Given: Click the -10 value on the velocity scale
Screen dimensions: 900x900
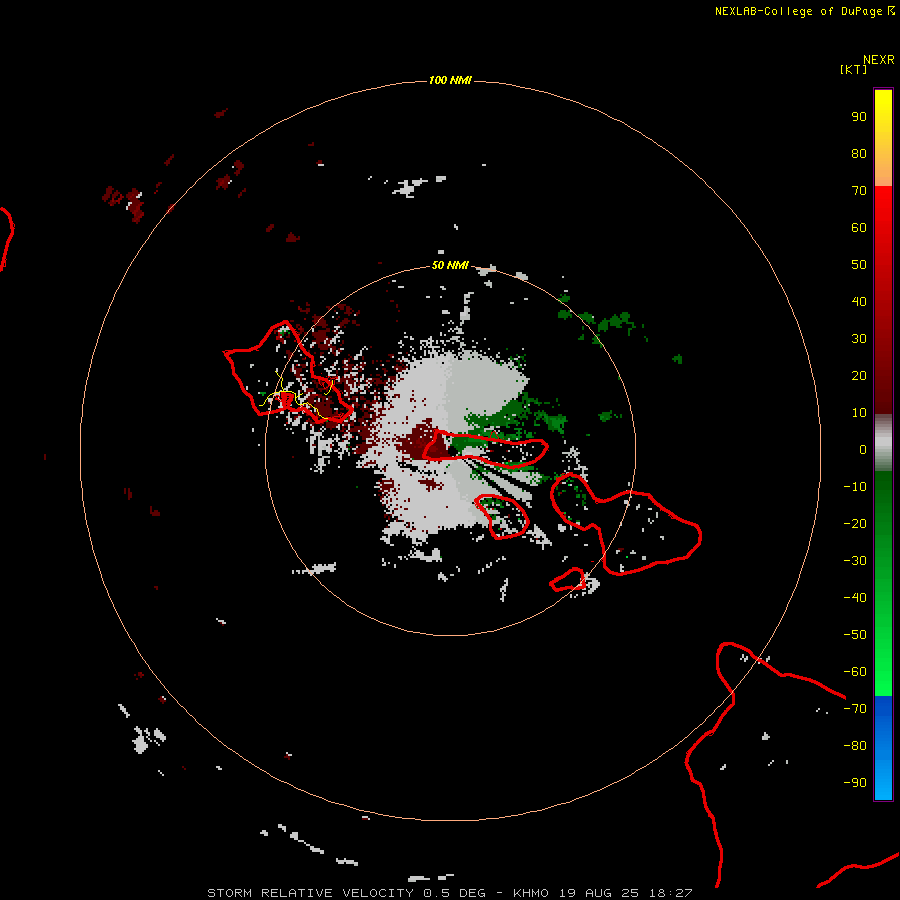Looking at the screenshot, I should coord(855,487).
